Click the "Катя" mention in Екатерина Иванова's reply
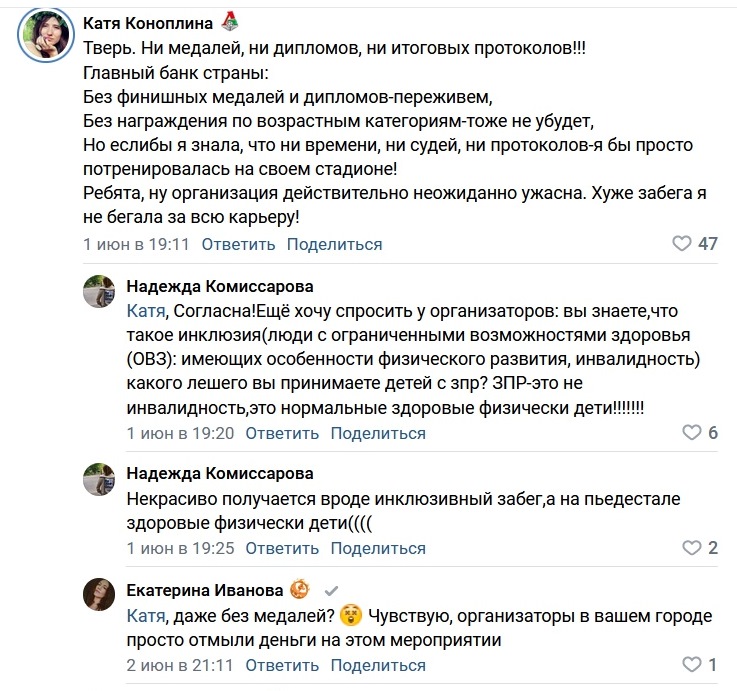Viewport: 737px width, 691px height. [146, 613]
